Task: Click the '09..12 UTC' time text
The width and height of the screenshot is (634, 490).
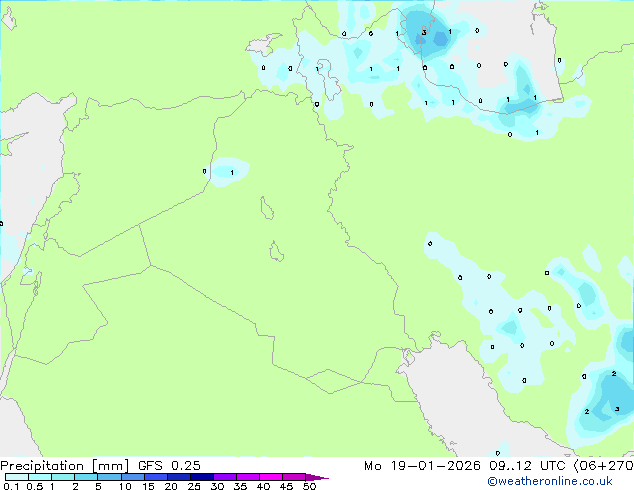Action: pos(527,466)
